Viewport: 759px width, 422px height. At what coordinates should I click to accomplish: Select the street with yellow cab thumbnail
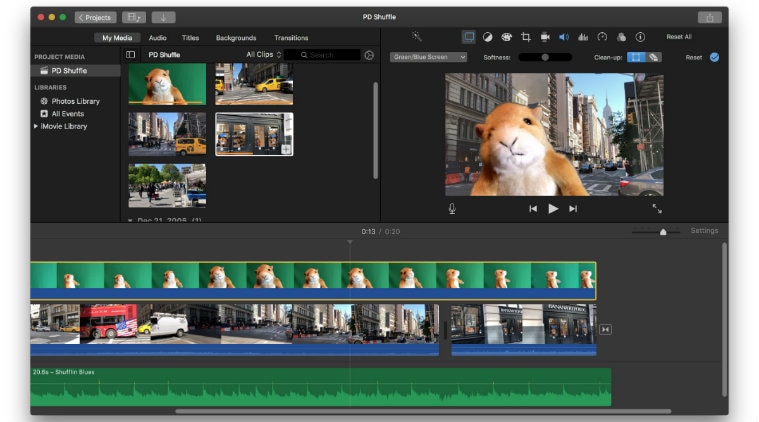point(167,134)
